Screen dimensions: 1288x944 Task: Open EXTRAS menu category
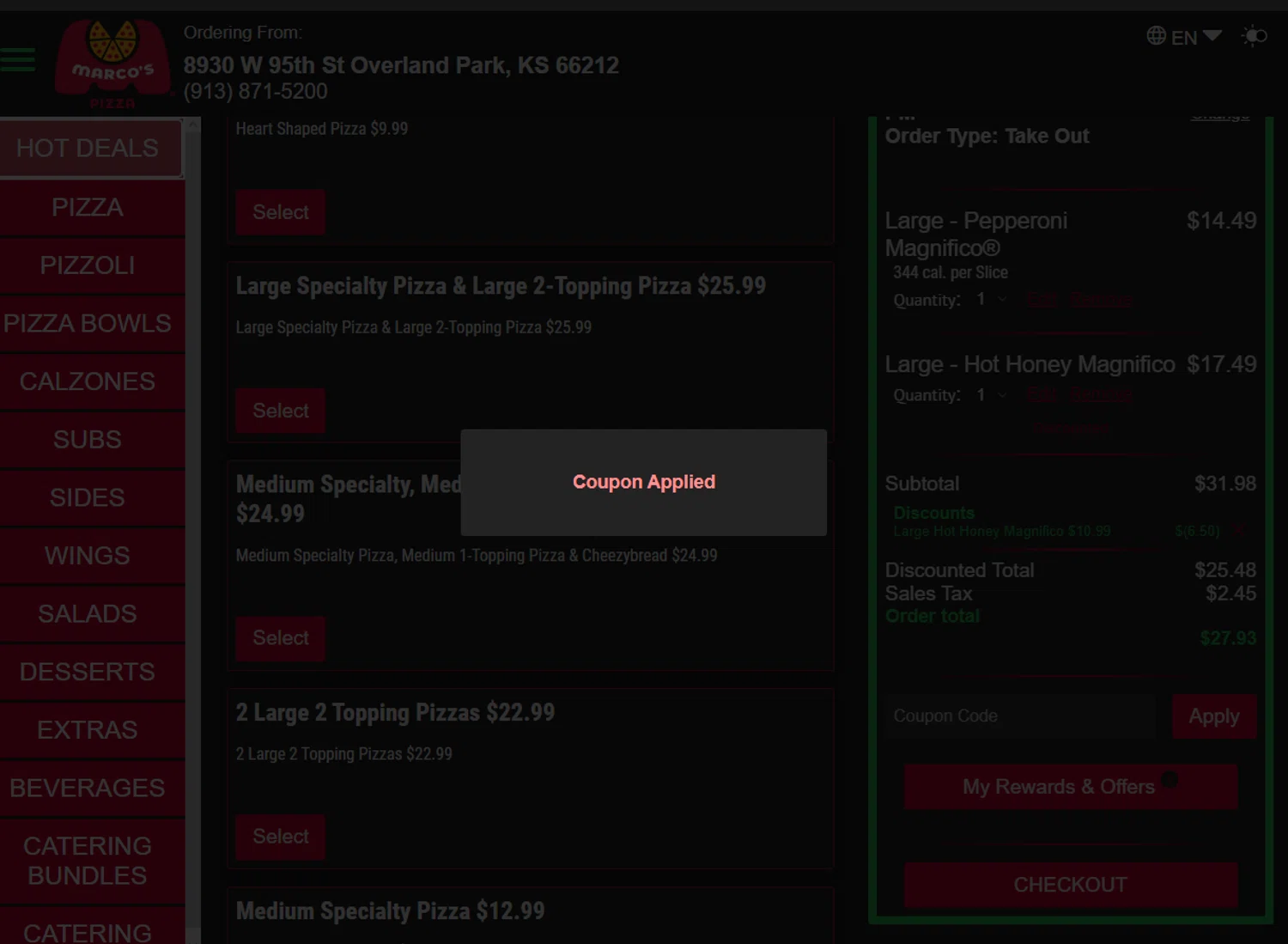pyautogui.click(x=92, y=730)
